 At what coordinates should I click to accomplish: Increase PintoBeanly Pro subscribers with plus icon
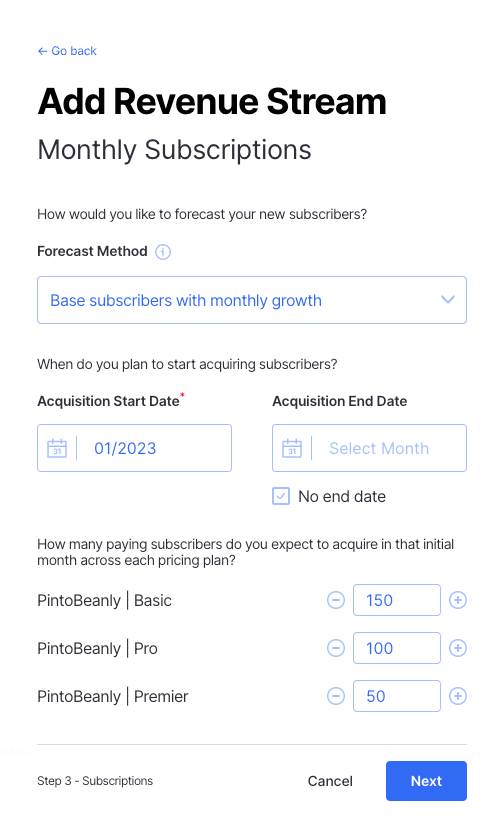458,648
